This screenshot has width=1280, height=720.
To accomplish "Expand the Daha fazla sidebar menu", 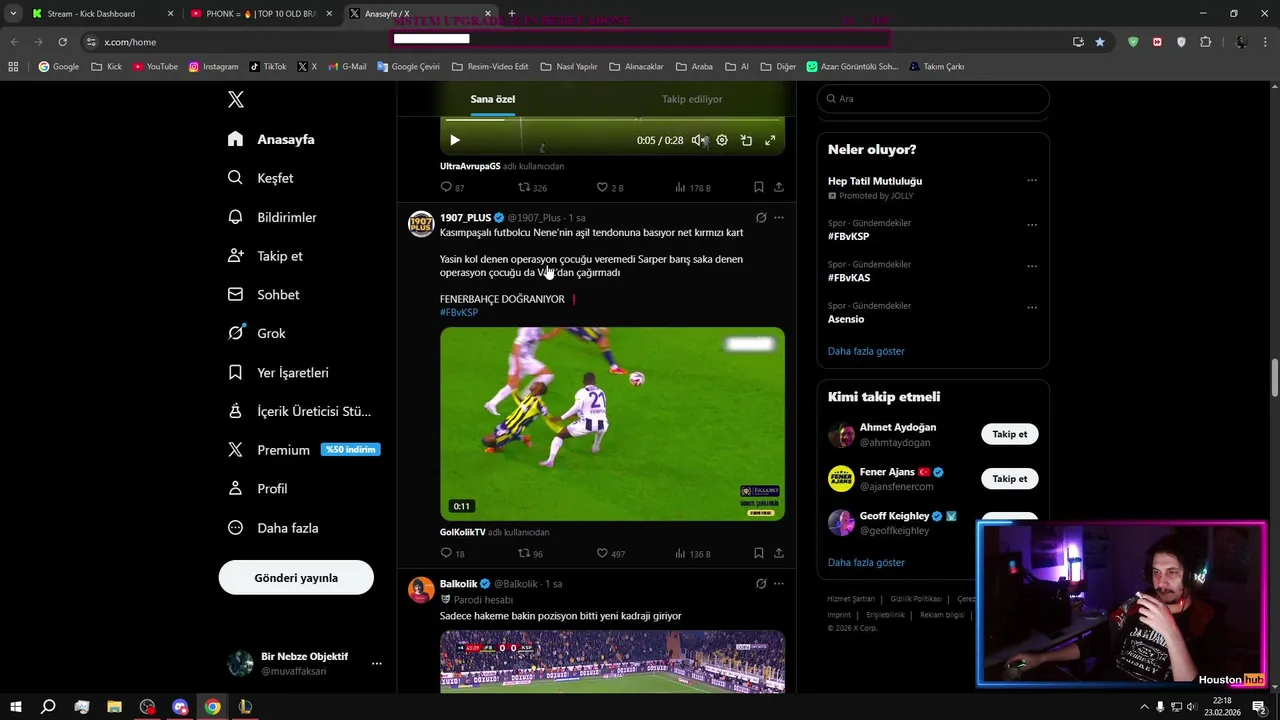I will pos(273,528).
